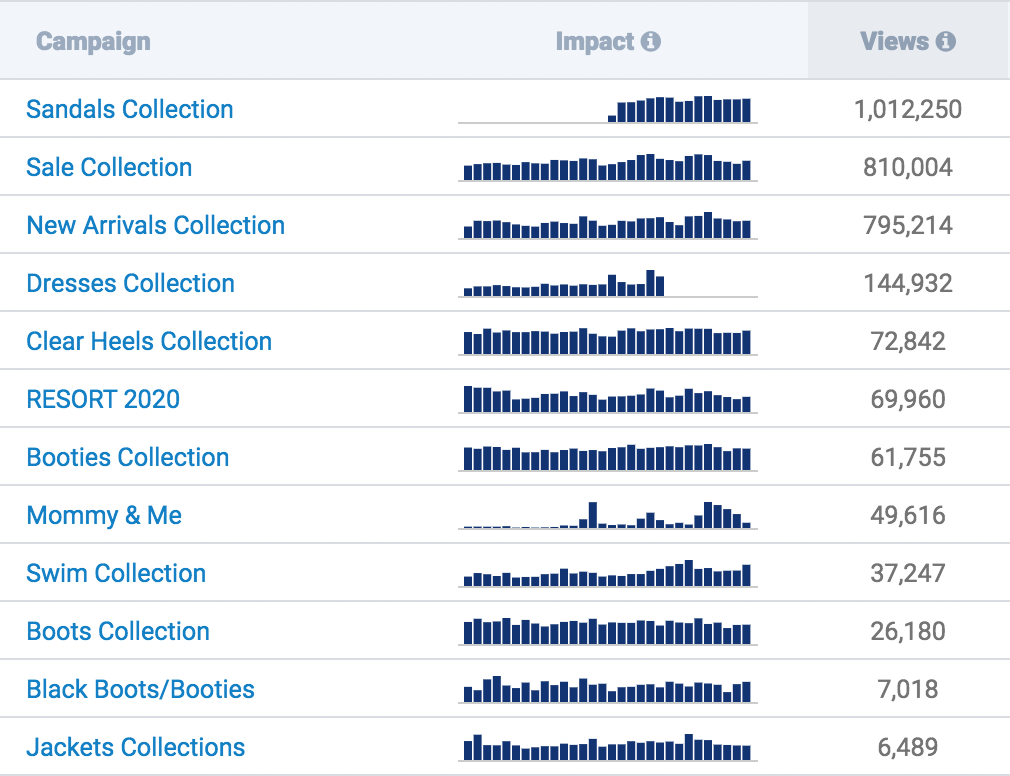Image resolution: width=1010 pixels, height=776 pixels.
Task: Click the Impact column header text
Action: pos(595,41)
